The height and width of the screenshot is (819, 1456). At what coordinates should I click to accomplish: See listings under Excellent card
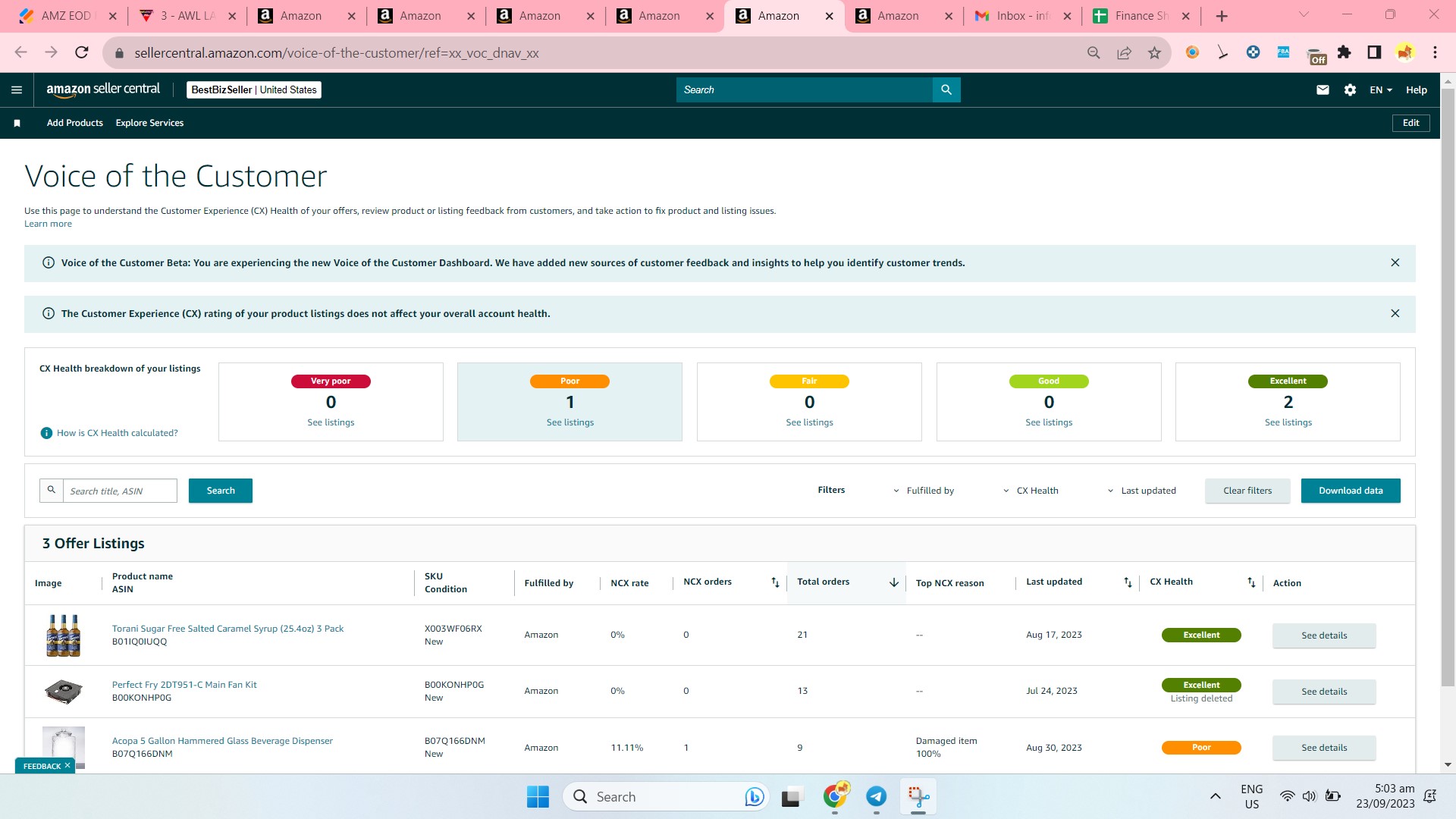pyautogui.click(x=1288, y=422)
